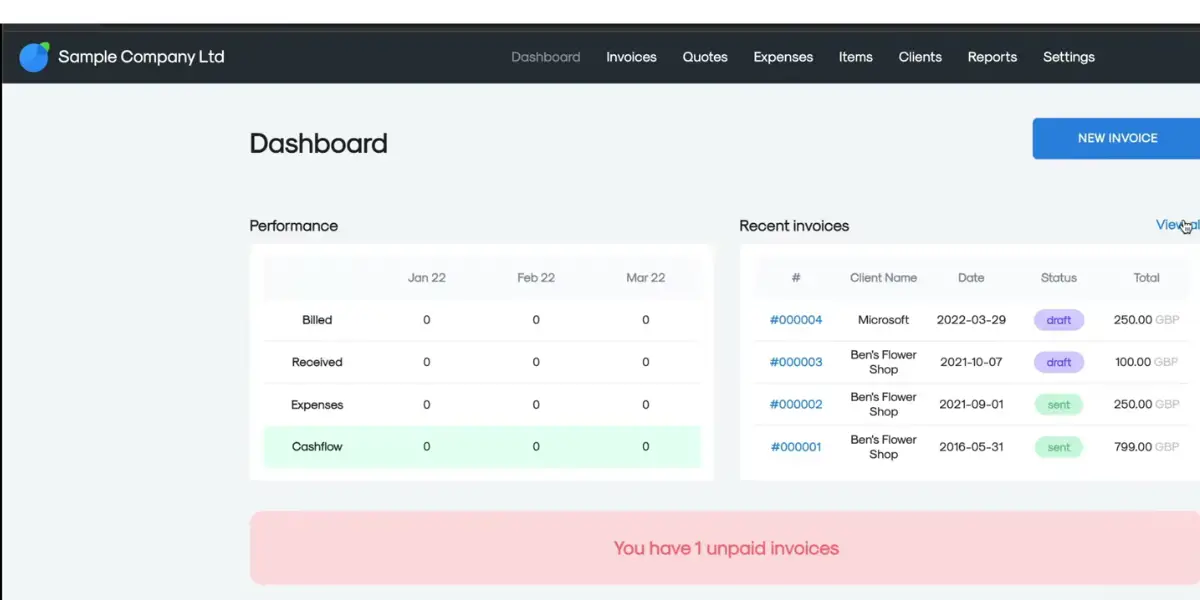Navigate to the Items page
Viewport: 1200px width, 600px height.
[x=855, y=57]
